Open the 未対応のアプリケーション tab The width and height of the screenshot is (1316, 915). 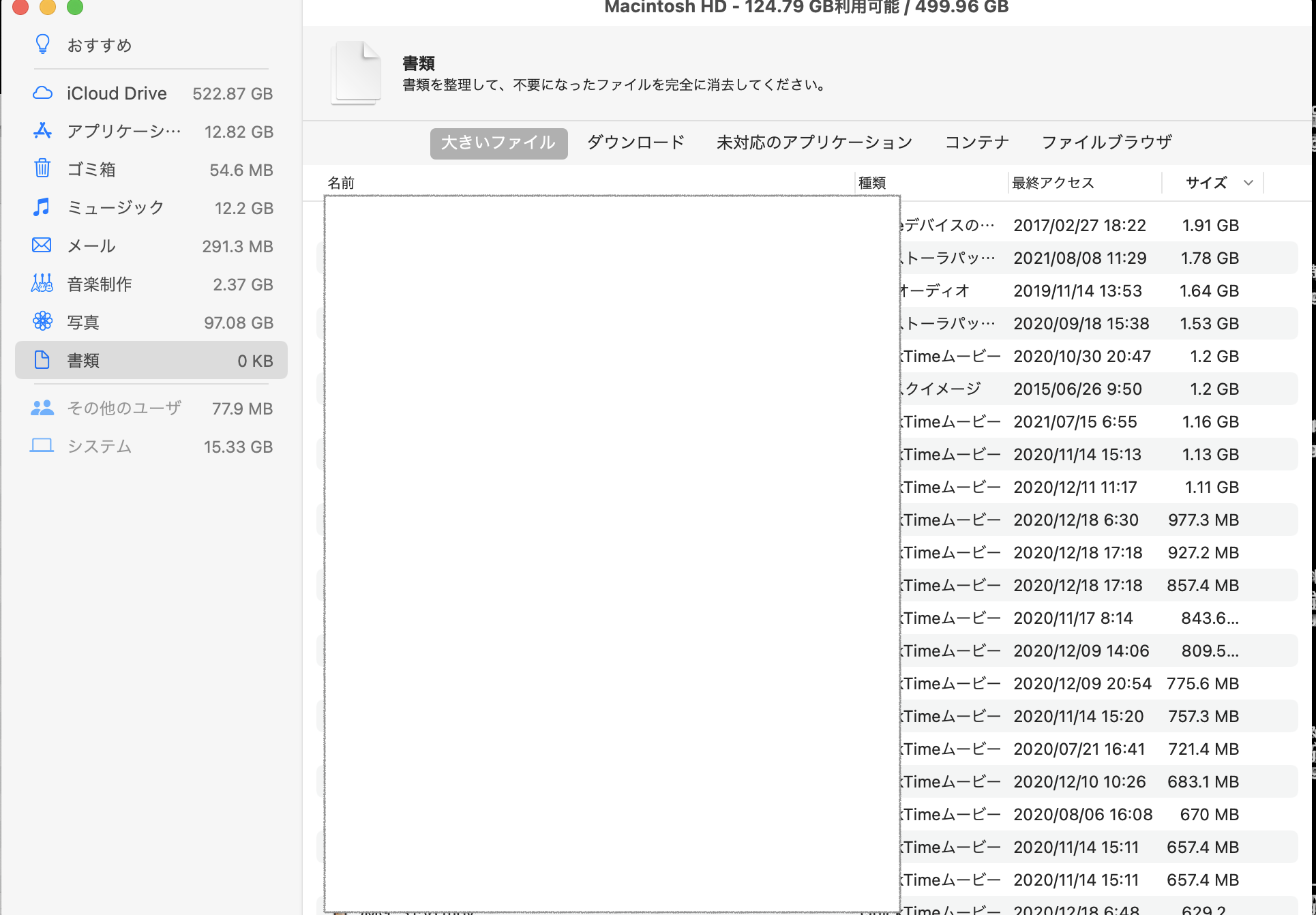pos(814,142)
